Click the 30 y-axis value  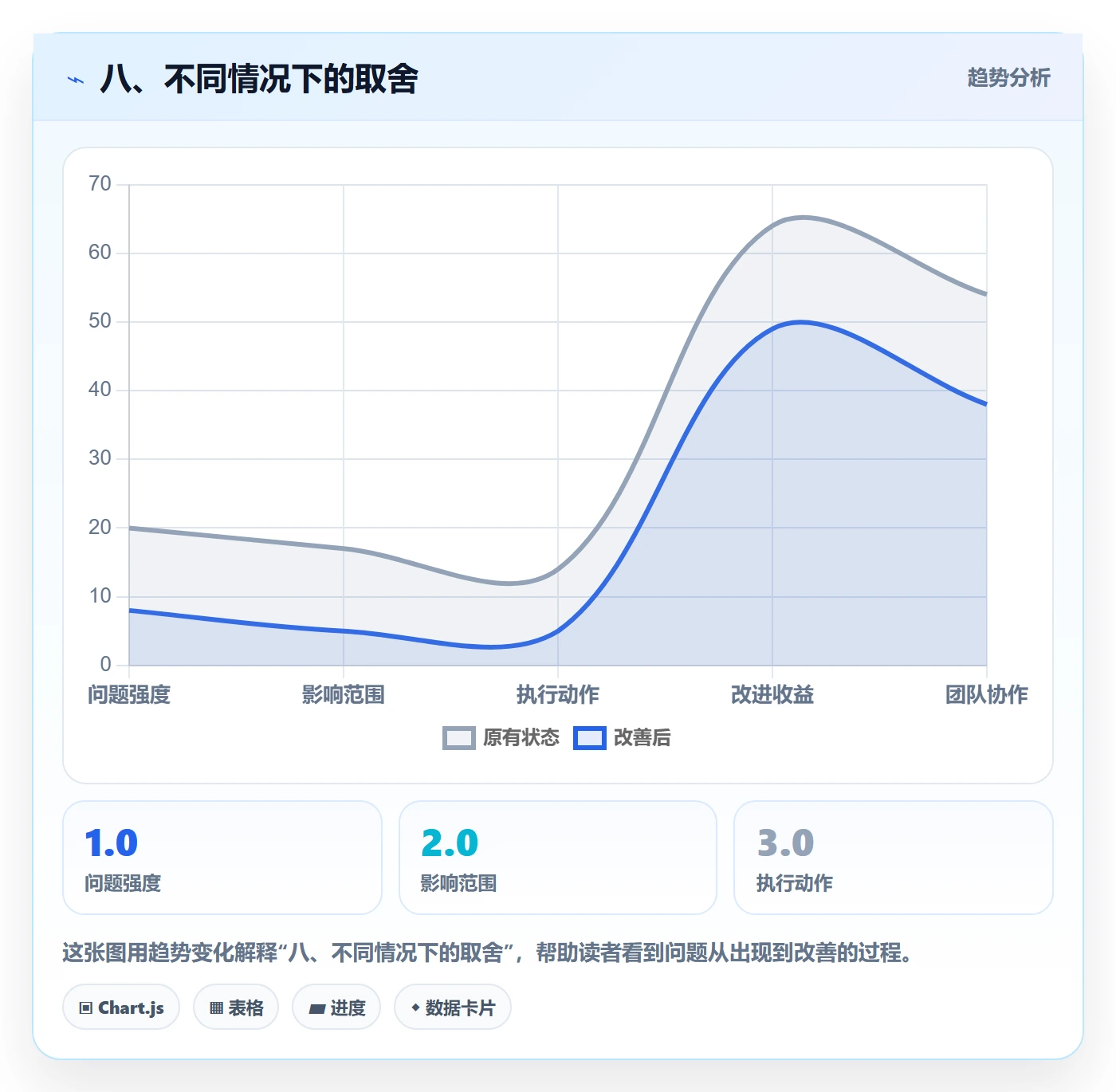tap(100, 458)
